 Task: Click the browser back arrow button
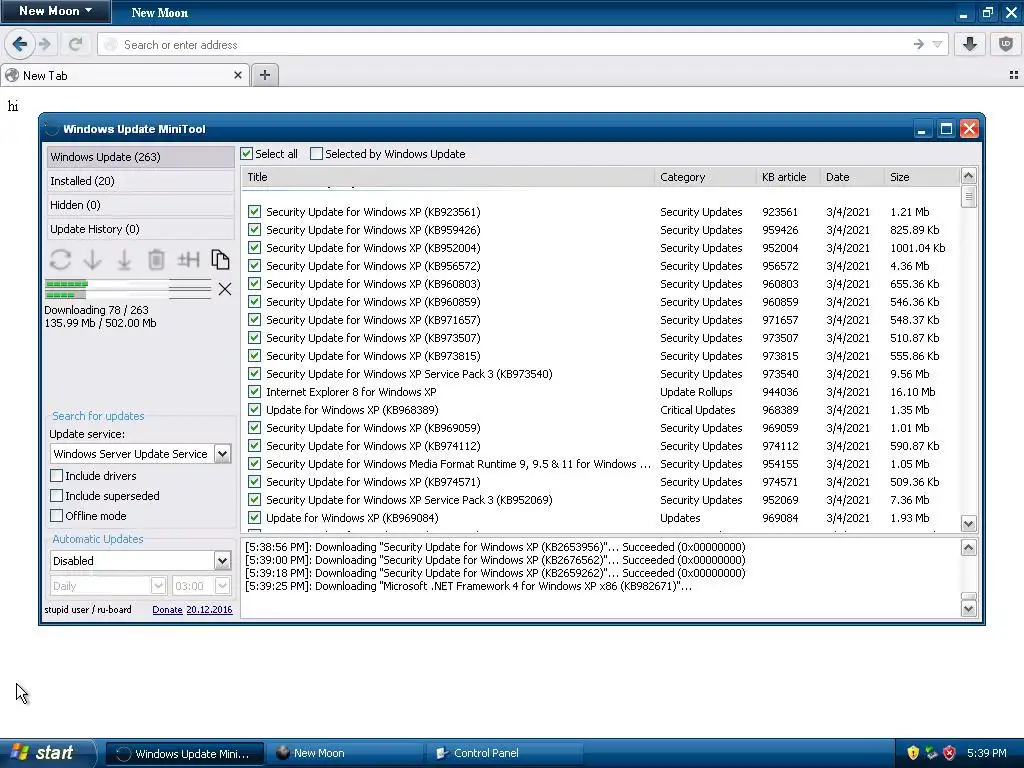[20, 44]
